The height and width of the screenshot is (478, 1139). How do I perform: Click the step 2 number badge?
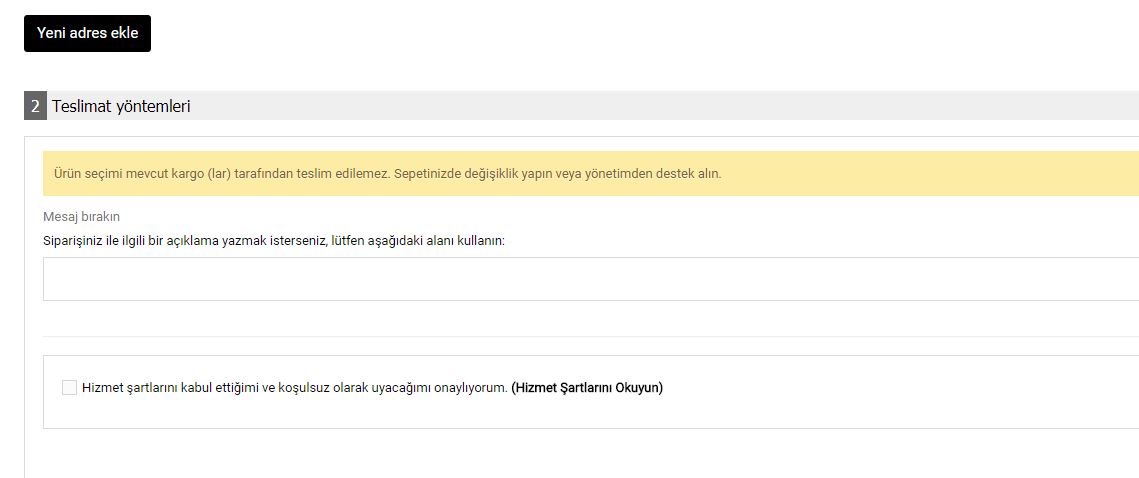pos(35,106)
